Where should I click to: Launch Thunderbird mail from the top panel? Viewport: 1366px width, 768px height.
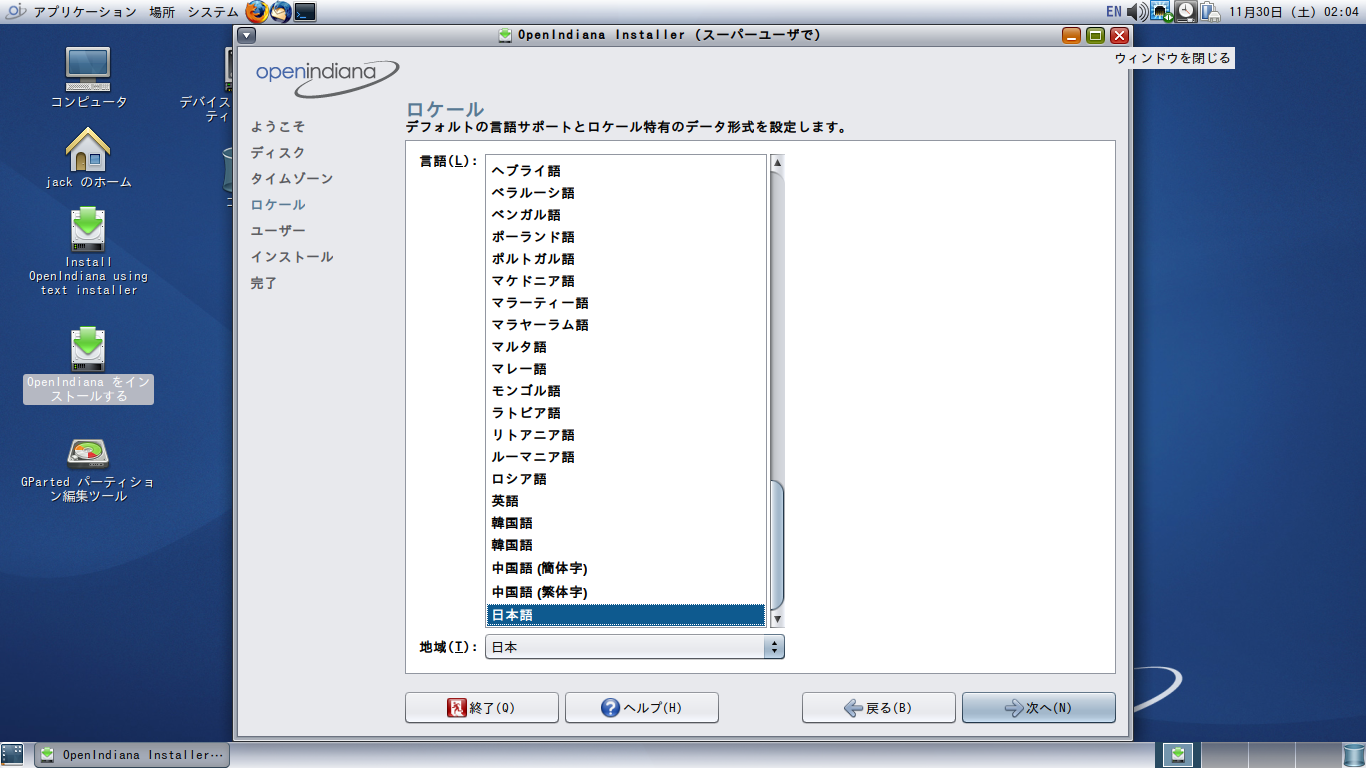coord(281,12)
